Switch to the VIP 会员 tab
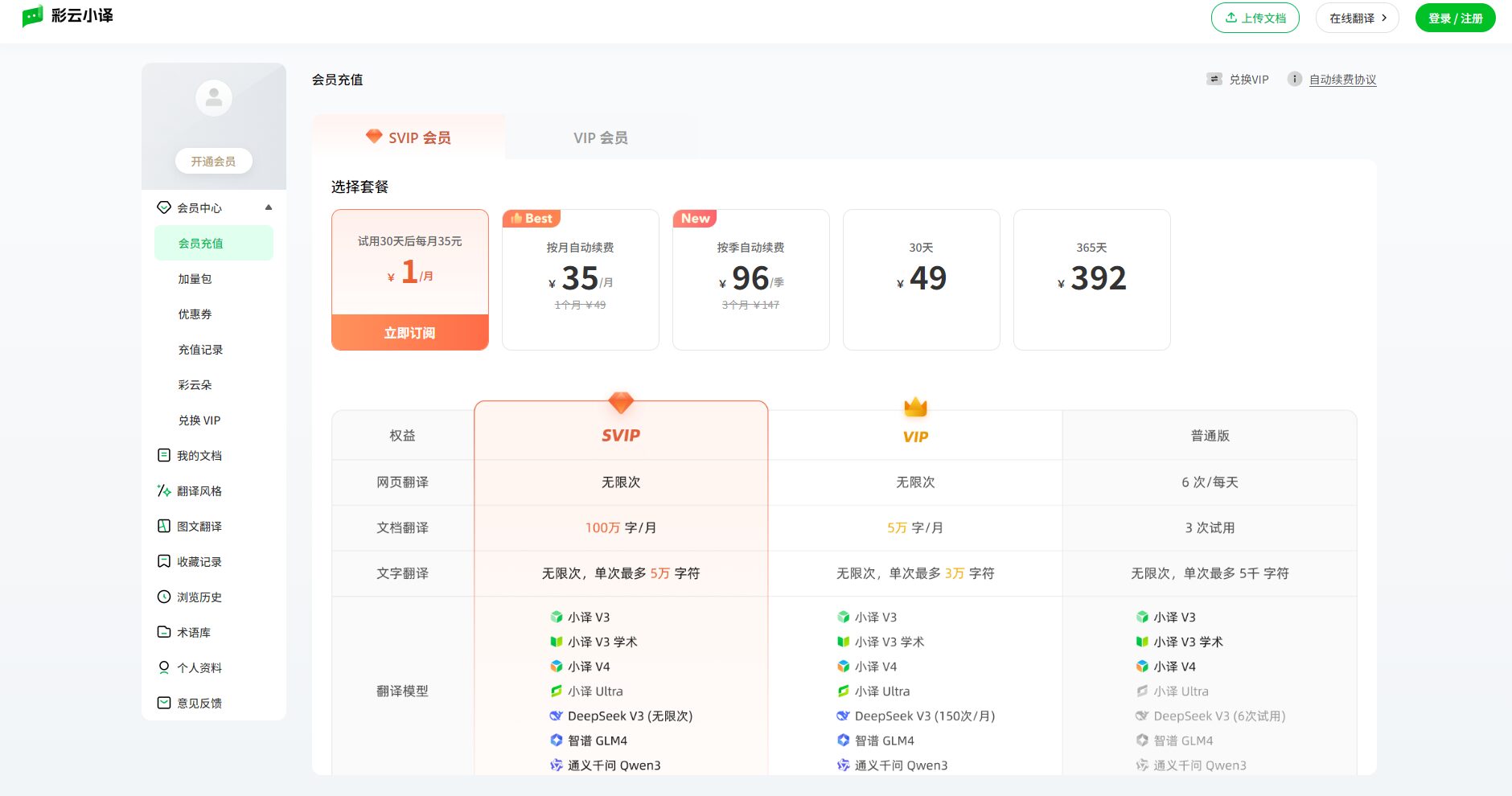1512x796 pixels. click(x=601, y=137)
